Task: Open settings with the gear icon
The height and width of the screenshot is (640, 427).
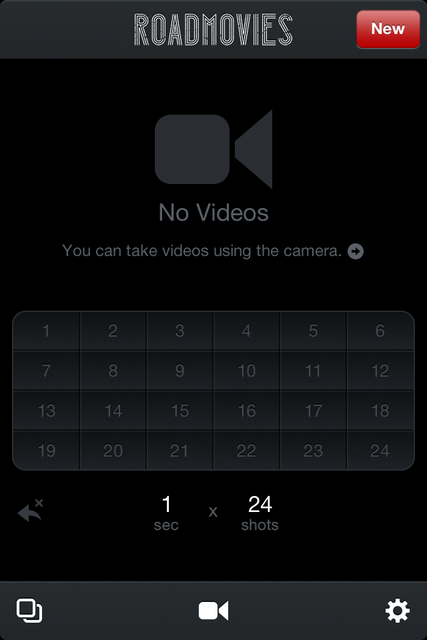Action: pyautogui.click(x=397, y=611)
